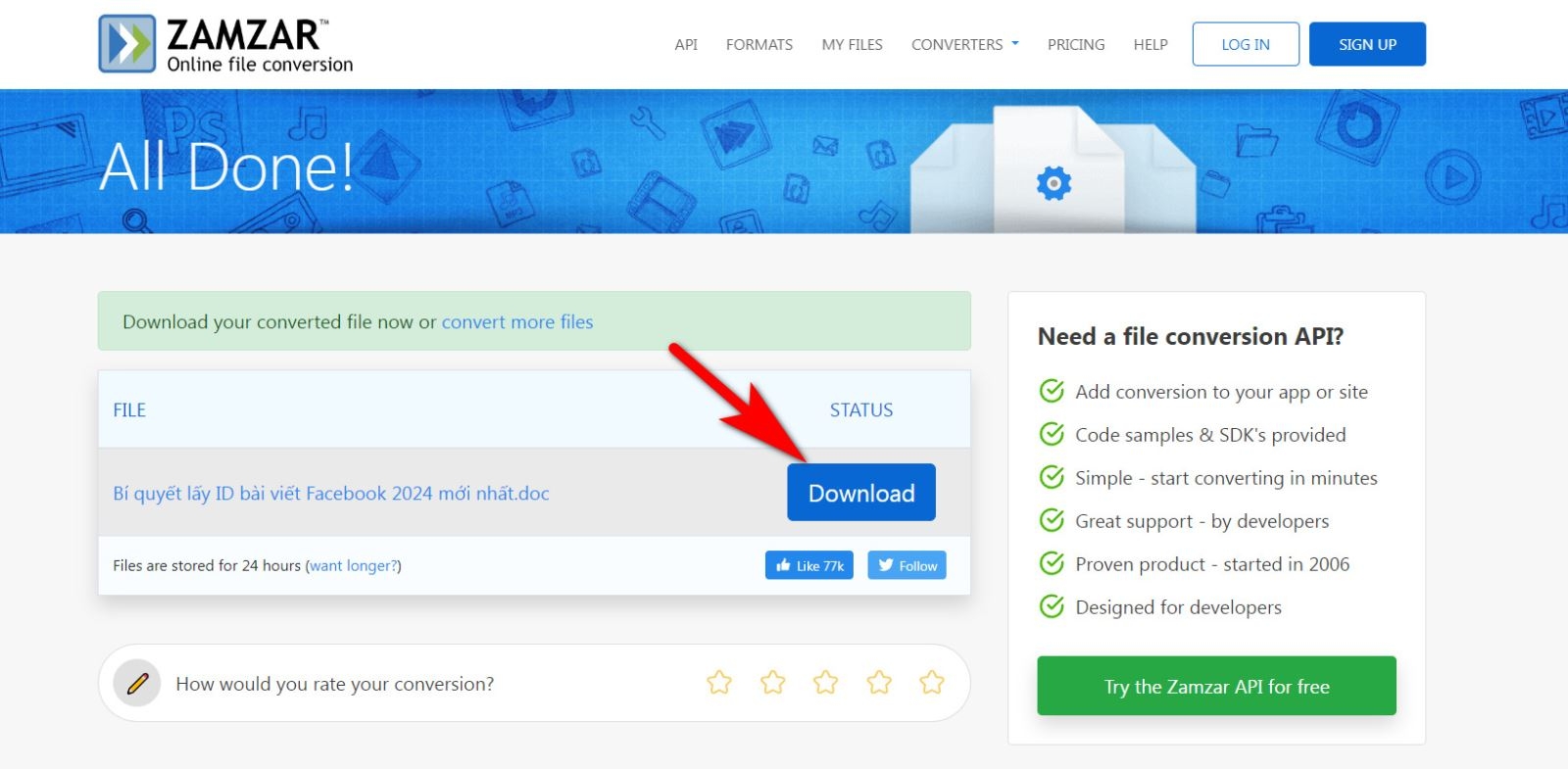Click 'Great support - by developers' text
This screenshot has width=1568, height=769.
pyautogui.click(x=1202, y=521)
